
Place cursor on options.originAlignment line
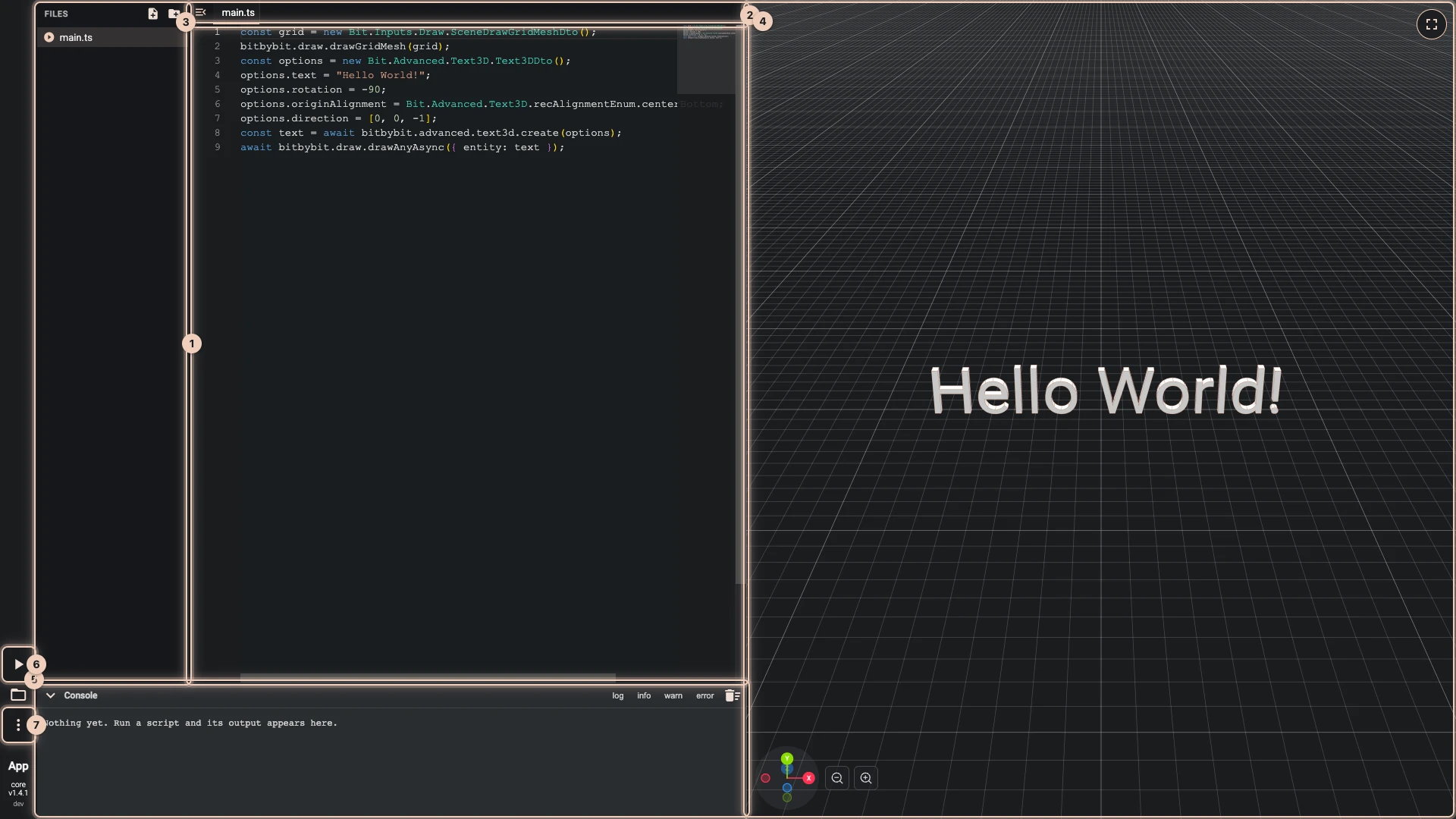[459, 104]
